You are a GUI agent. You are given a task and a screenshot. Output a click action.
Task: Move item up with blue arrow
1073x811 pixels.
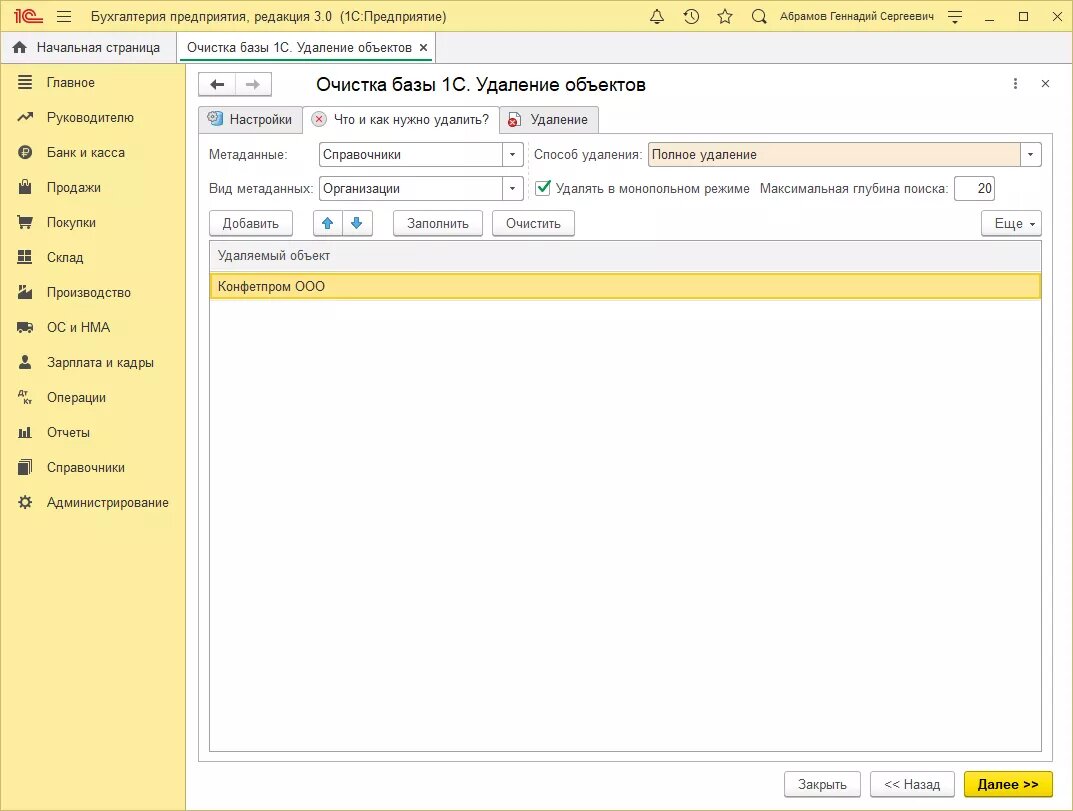pyautogui.click(x=328, y=223)
